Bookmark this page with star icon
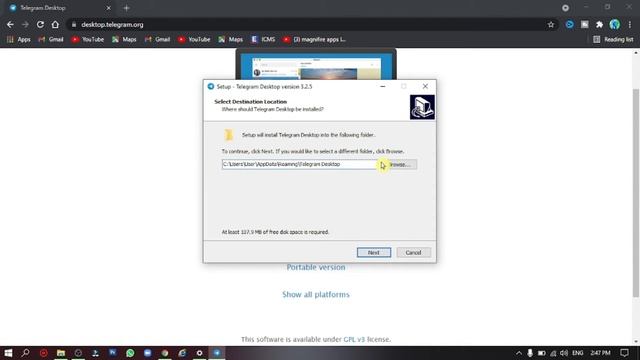This screenshot has height=360, width=640. (551, 24)
